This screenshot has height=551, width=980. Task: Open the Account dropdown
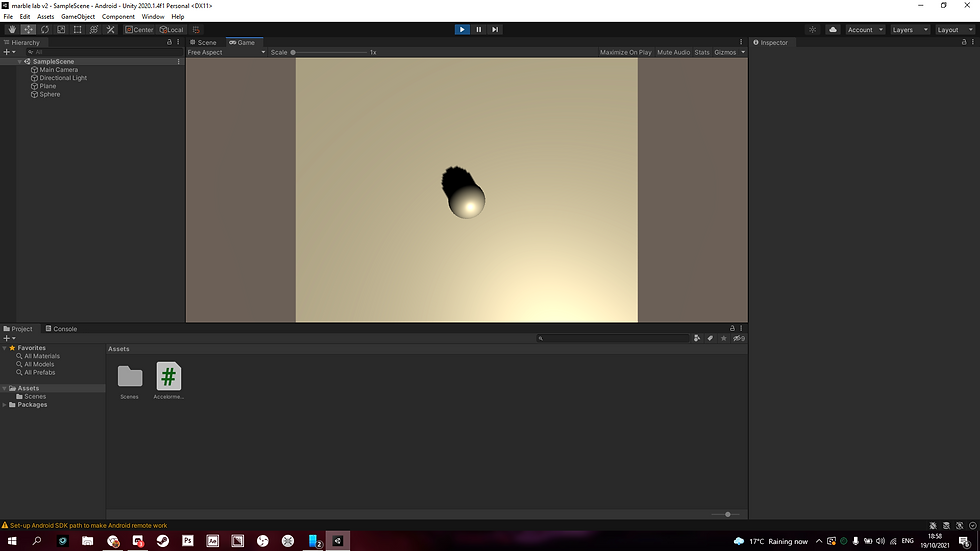(x=865, y=29)
